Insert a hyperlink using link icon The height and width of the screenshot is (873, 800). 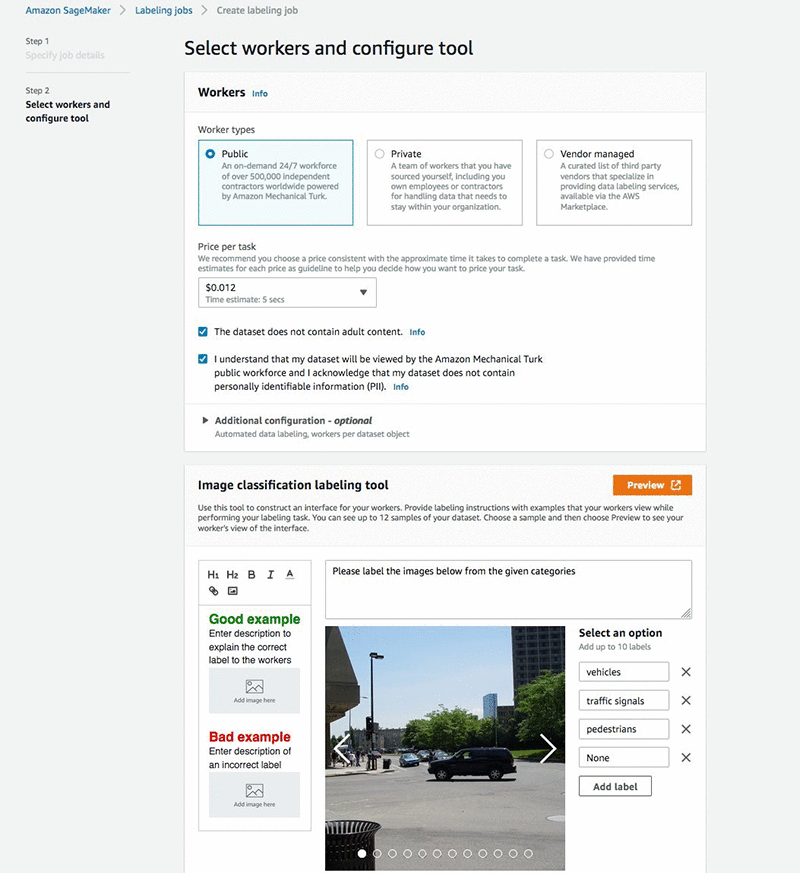pos(213,591)
